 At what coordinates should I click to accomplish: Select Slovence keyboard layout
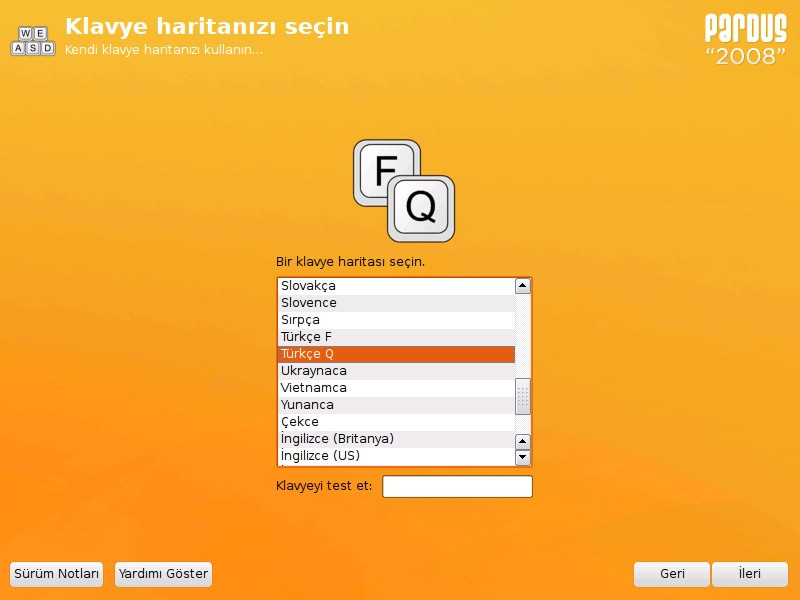396,303
